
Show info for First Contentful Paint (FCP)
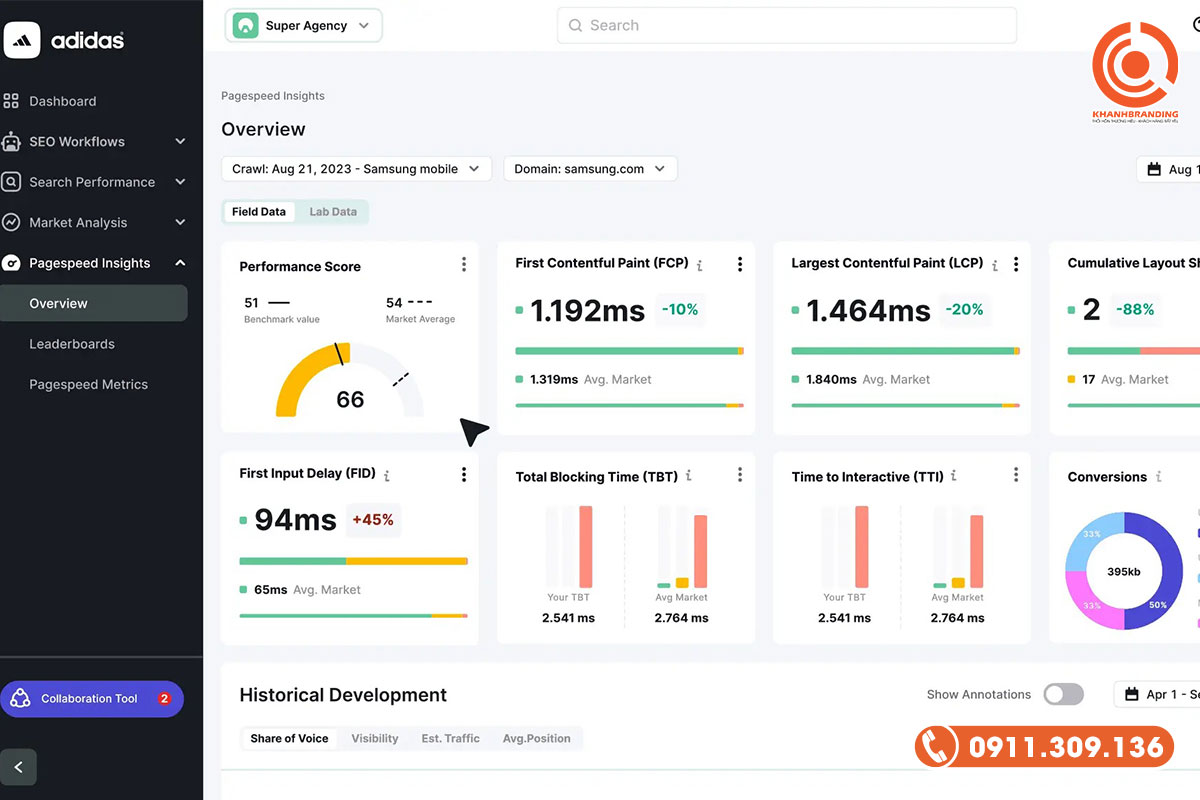[700, 265]
